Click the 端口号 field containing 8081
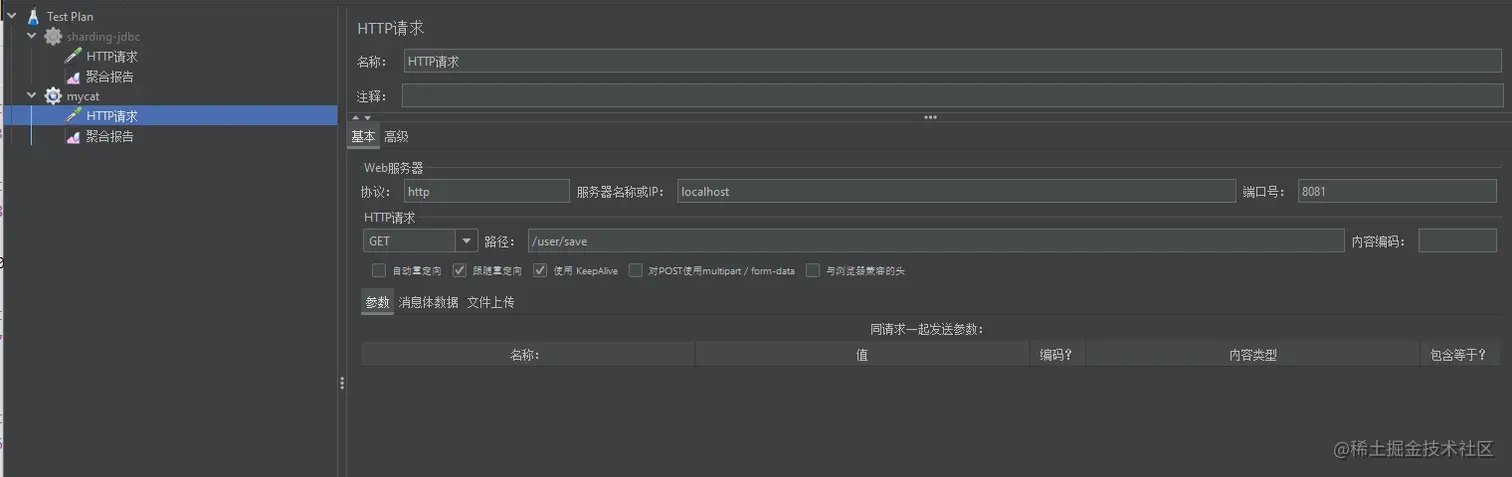The height and width of the screenshot is (477, 1512). click(1397, 191)
